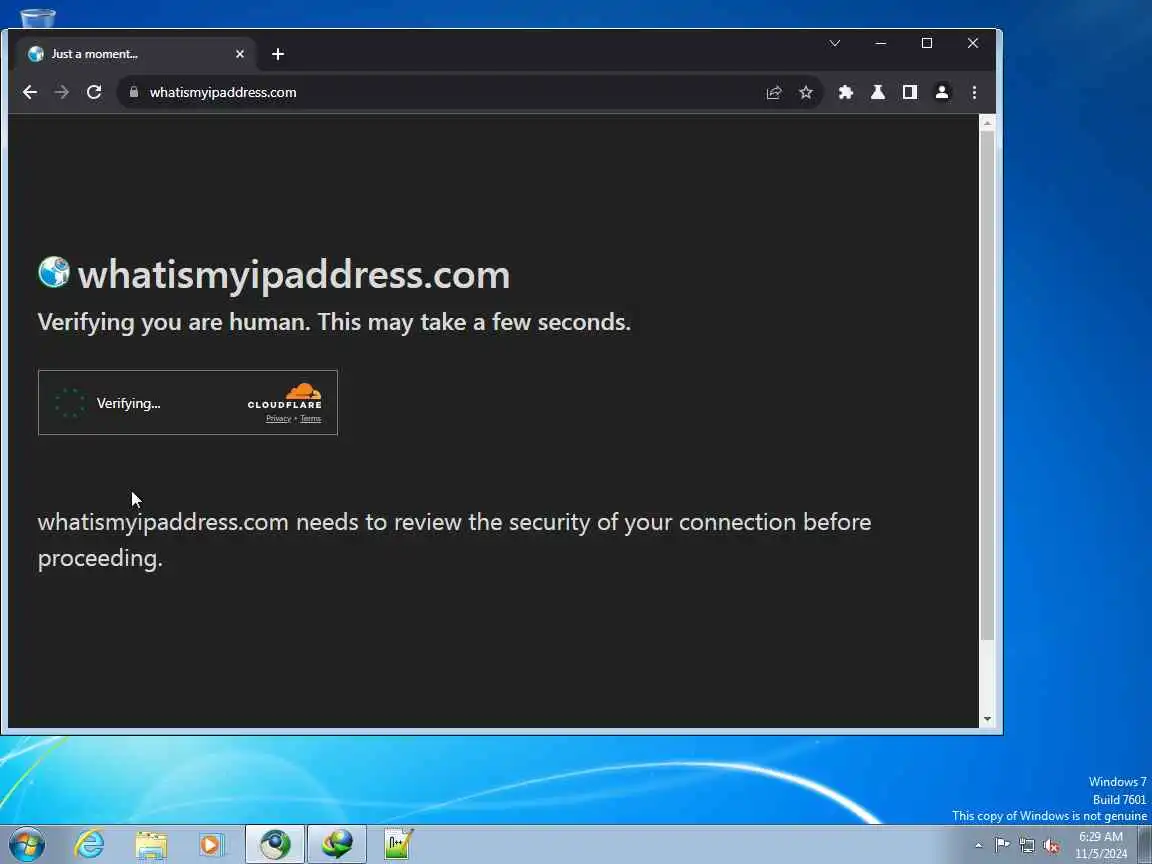Screen dimensions: 1152x864
Task: Select the 'Just a moment...' tab
Action: [x=136, y=54]
